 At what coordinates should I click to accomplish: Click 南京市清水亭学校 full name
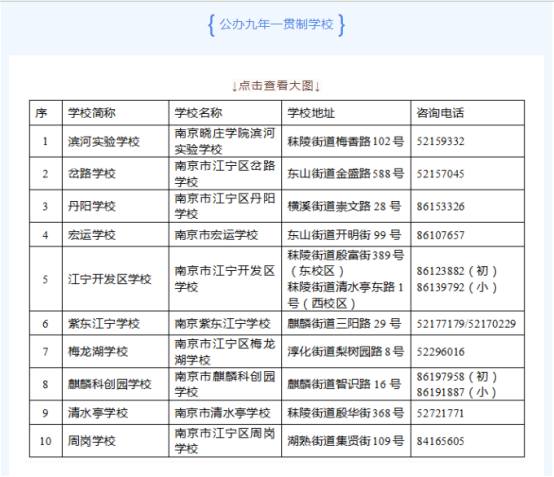(222, 413)
